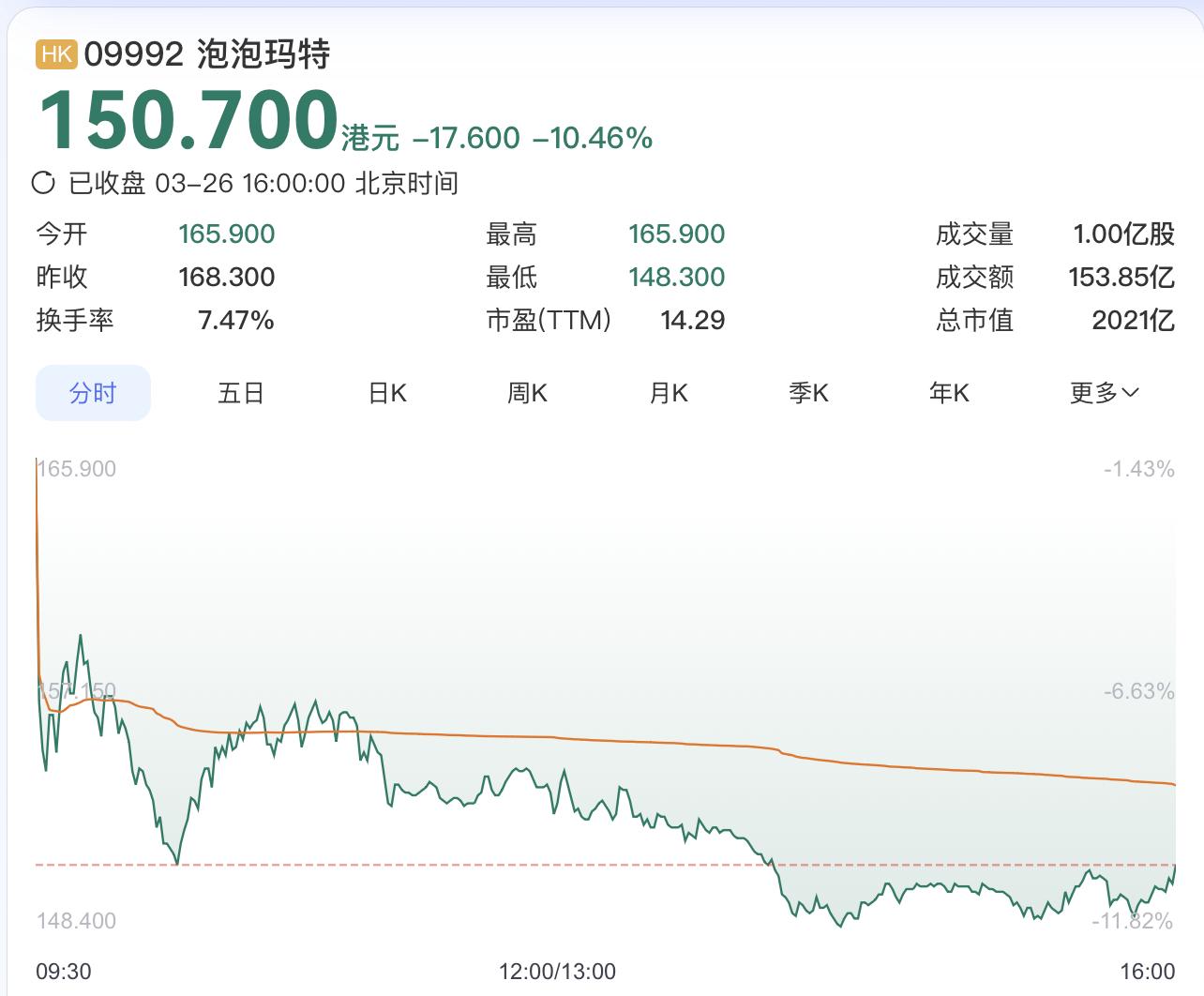This screenshot has width=1204, height=996.
Task: Click the price change percentage -10.46%
Action: [593, 139]
